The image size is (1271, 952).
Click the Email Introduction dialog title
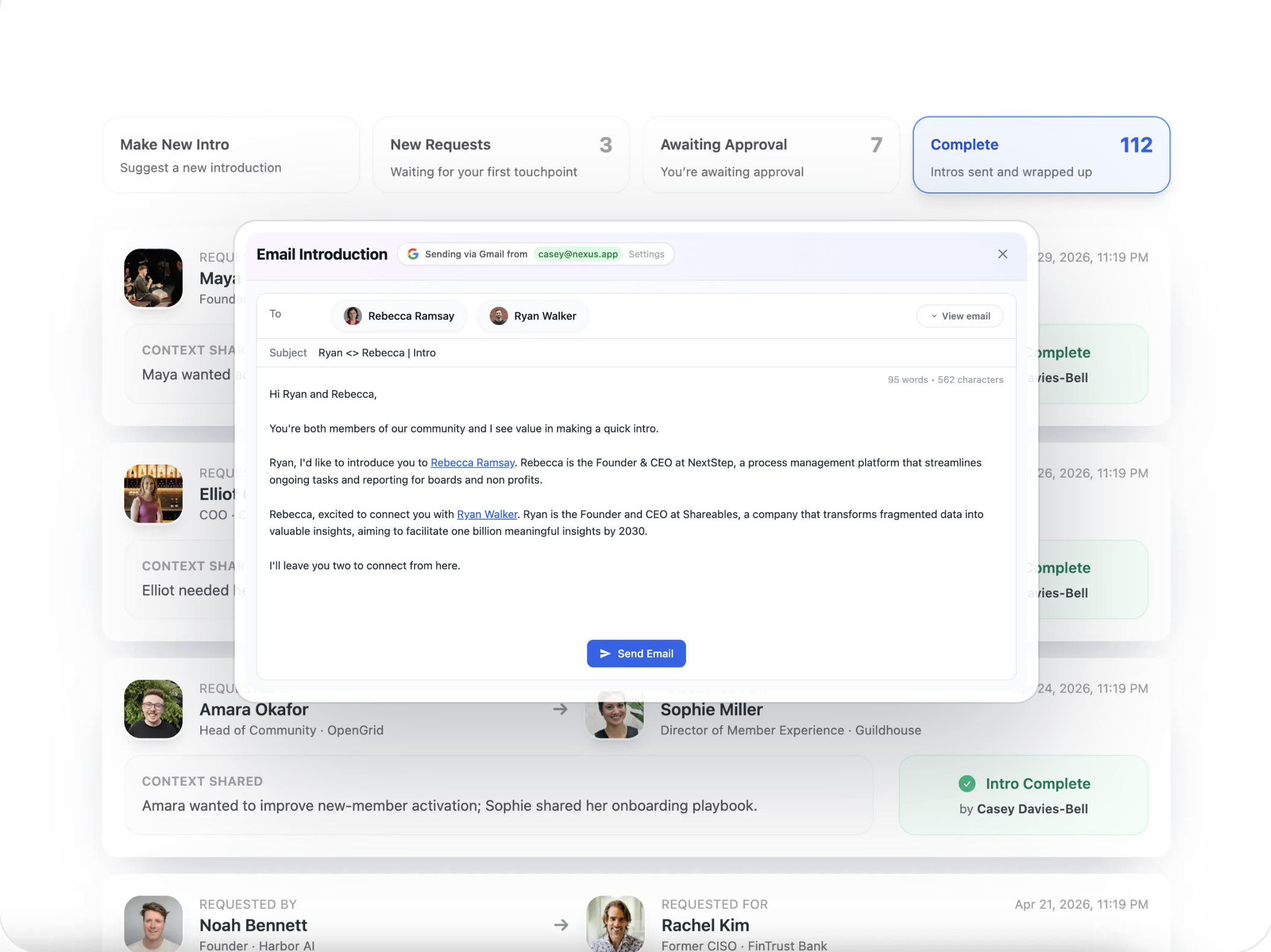(x=322, y=254)
